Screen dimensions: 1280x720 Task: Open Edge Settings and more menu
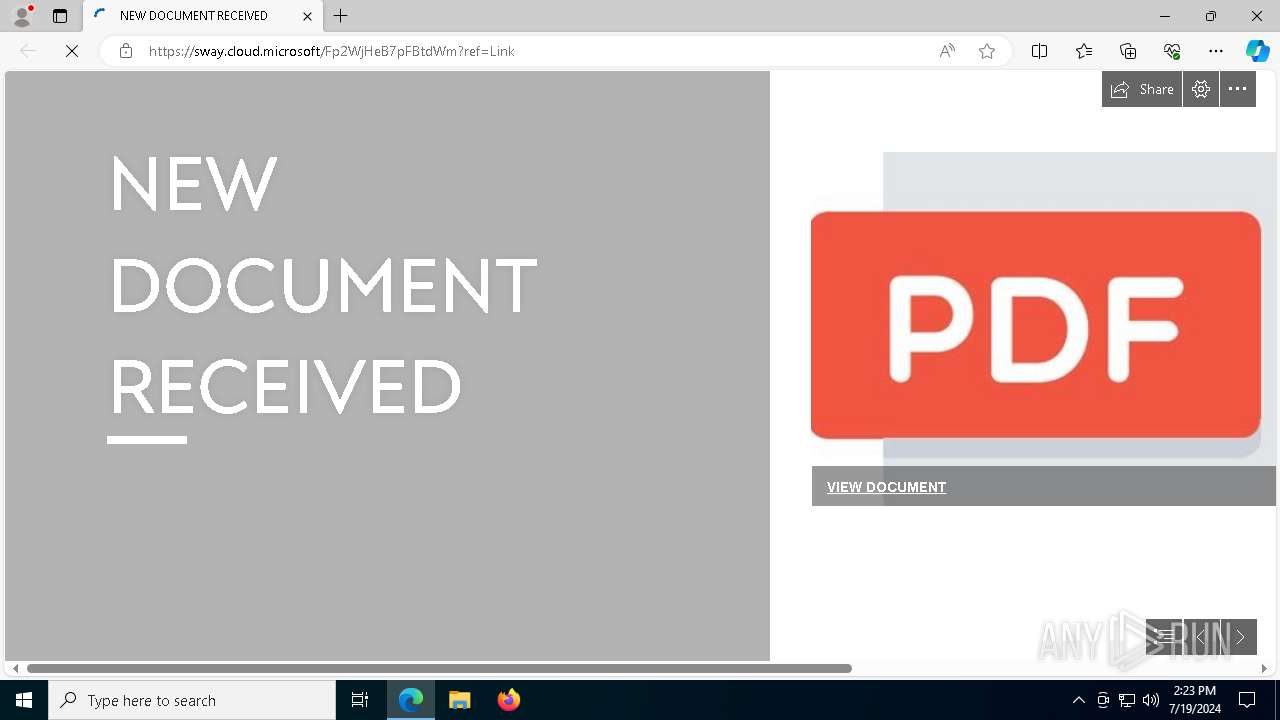pos(1216,51)
